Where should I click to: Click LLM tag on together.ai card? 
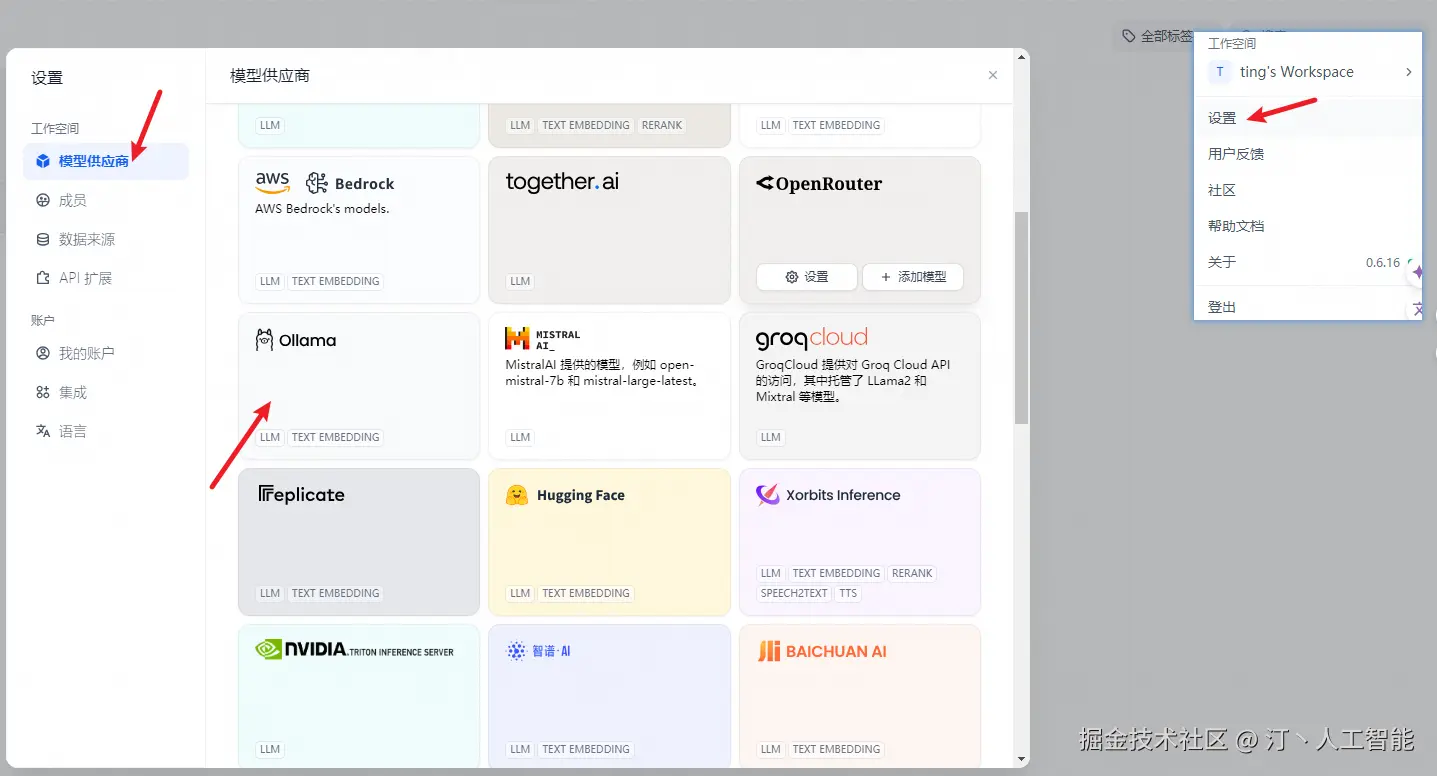pos(520,281)
